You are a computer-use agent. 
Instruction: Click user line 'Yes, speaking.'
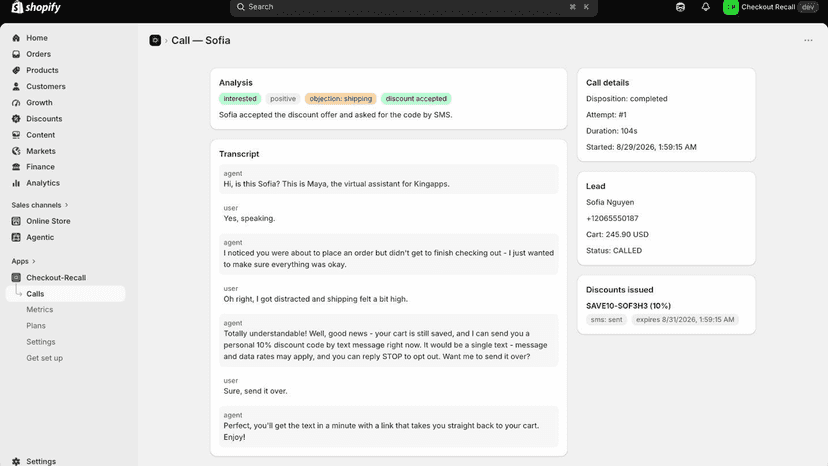coord(249,218)
